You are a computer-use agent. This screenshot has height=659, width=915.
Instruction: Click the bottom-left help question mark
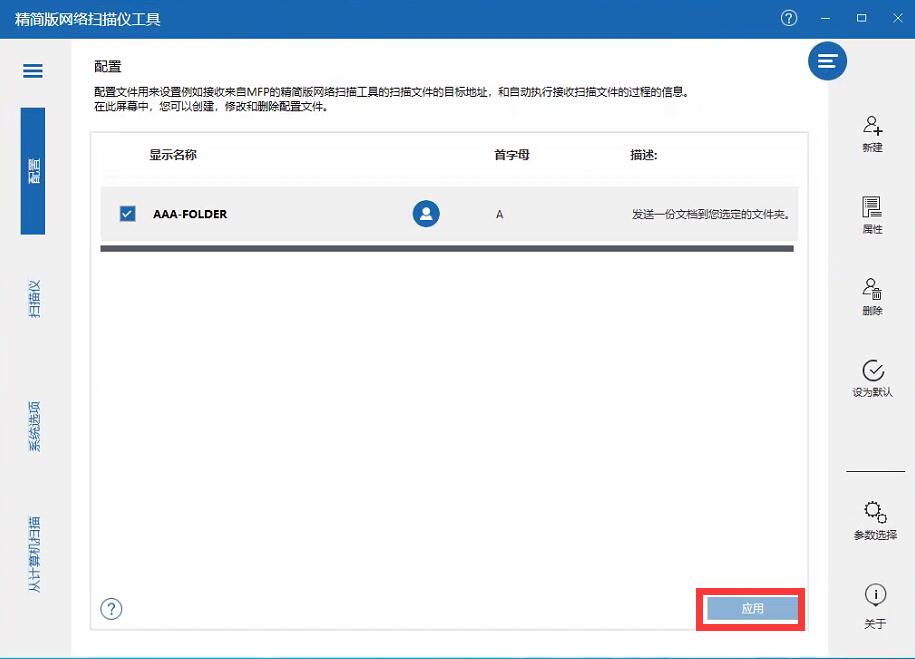click(111, 608)
